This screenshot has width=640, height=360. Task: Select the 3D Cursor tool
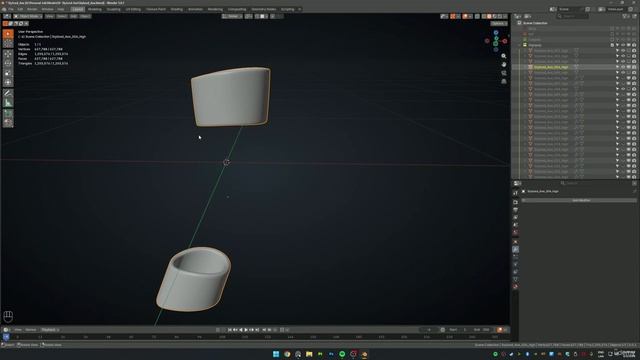(x=8, y=43)
